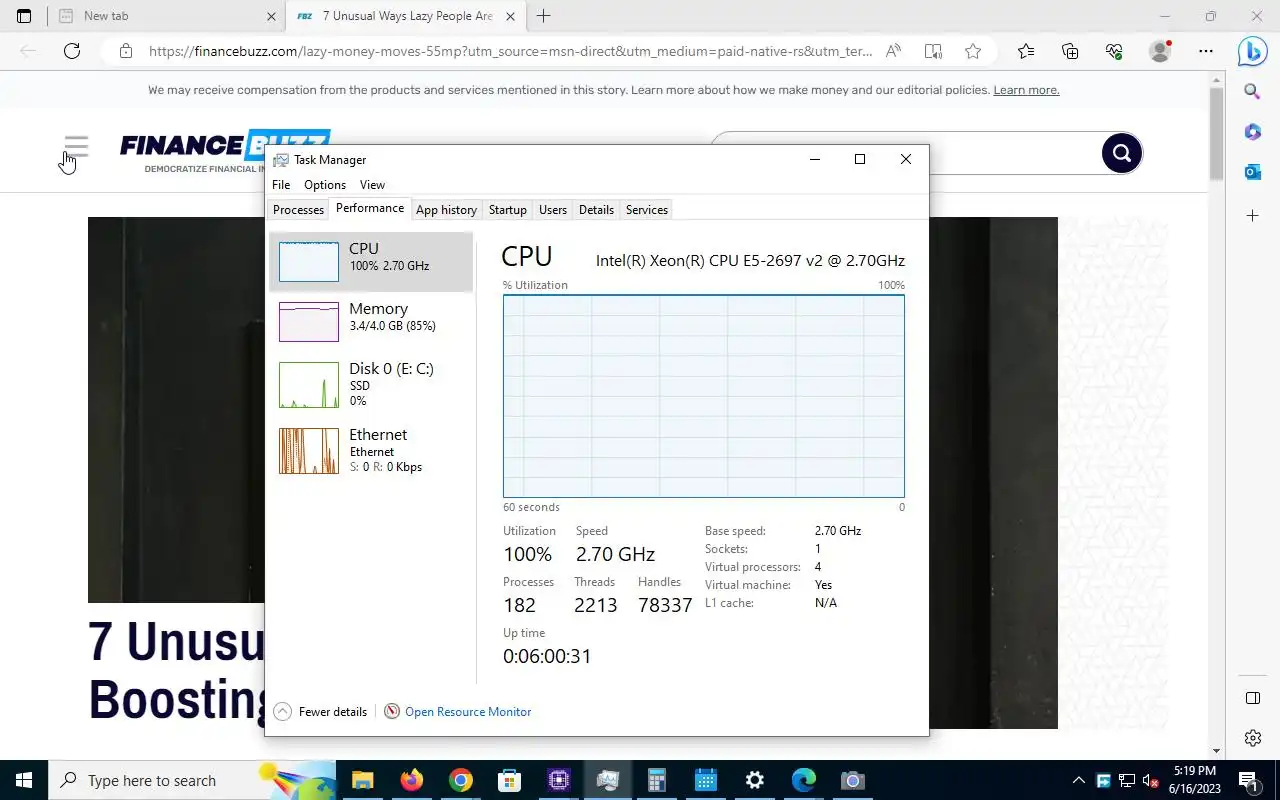Select Memory in Task Manager sidebar
1280x800 pixels.
click(371, 321)
